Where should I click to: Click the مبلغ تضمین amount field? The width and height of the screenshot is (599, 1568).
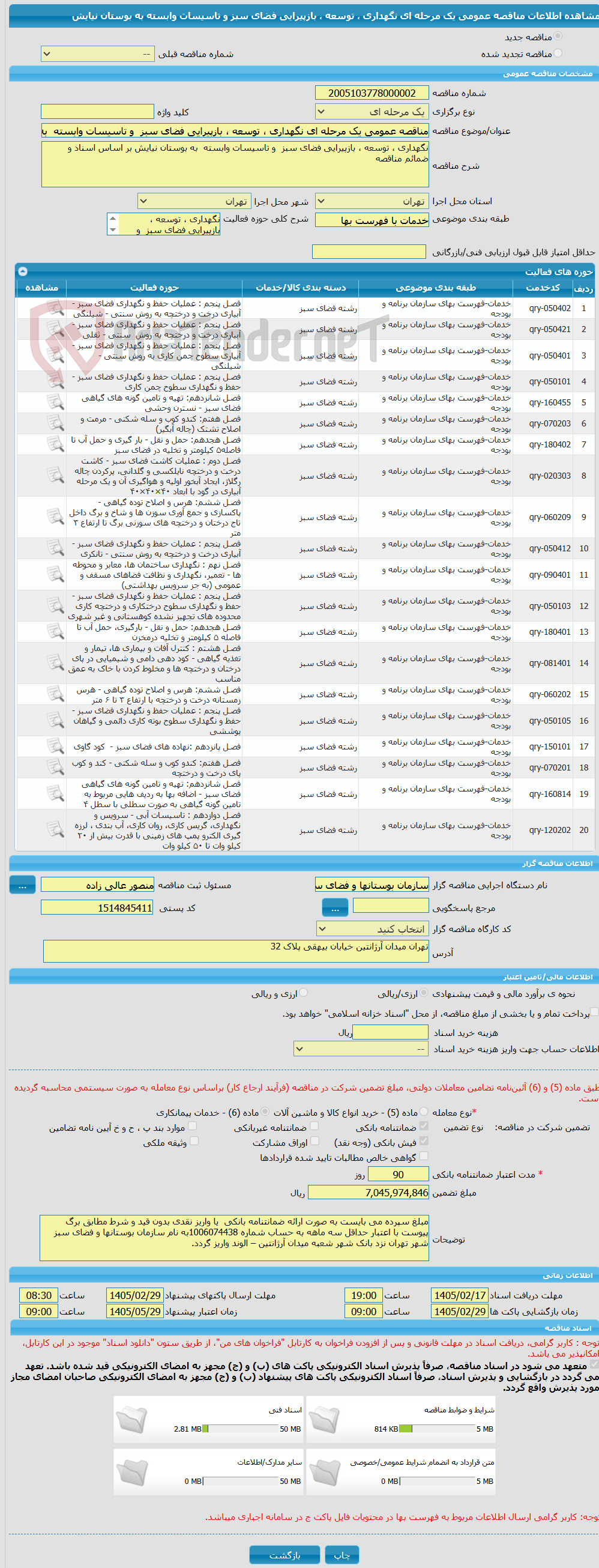tap(369, 1193)
